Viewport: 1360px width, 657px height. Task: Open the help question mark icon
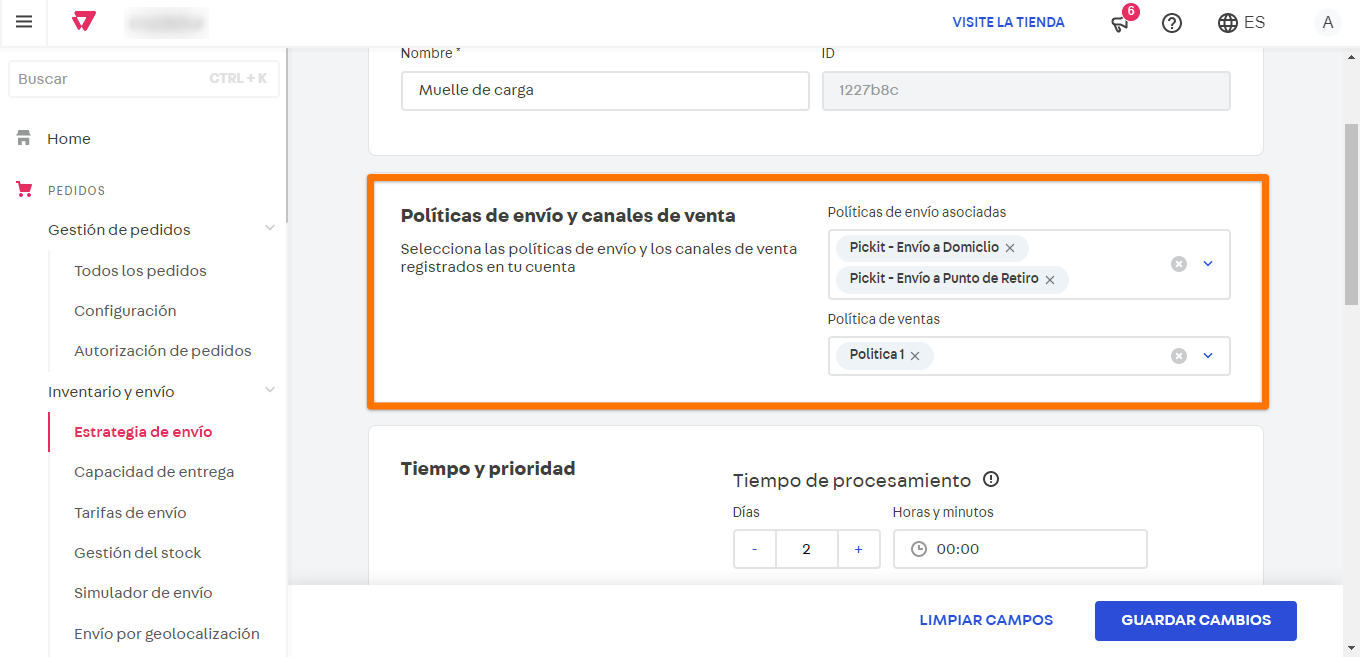[1171, 22]
